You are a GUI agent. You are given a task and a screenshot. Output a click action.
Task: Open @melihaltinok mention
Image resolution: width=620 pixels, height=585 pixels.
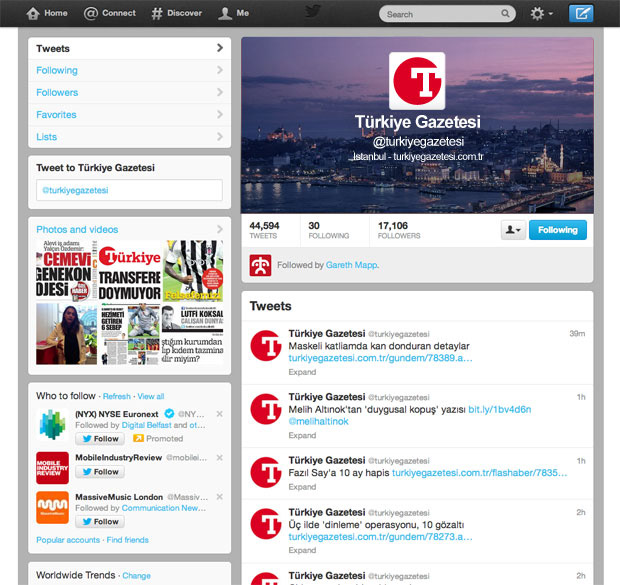tap(318, 422)
